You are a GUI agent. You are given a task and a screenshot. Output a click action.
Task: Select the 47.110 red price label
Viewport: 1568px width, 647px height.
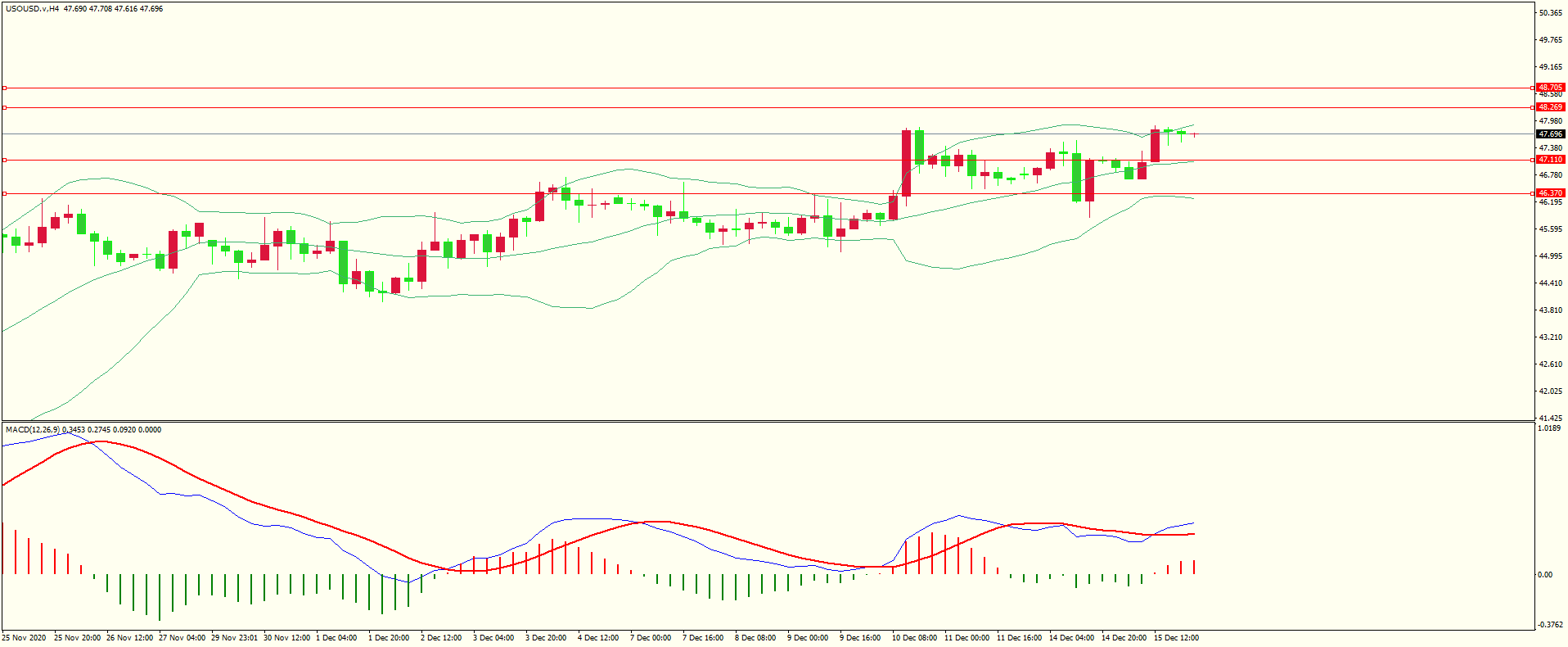pos(1550,160)
